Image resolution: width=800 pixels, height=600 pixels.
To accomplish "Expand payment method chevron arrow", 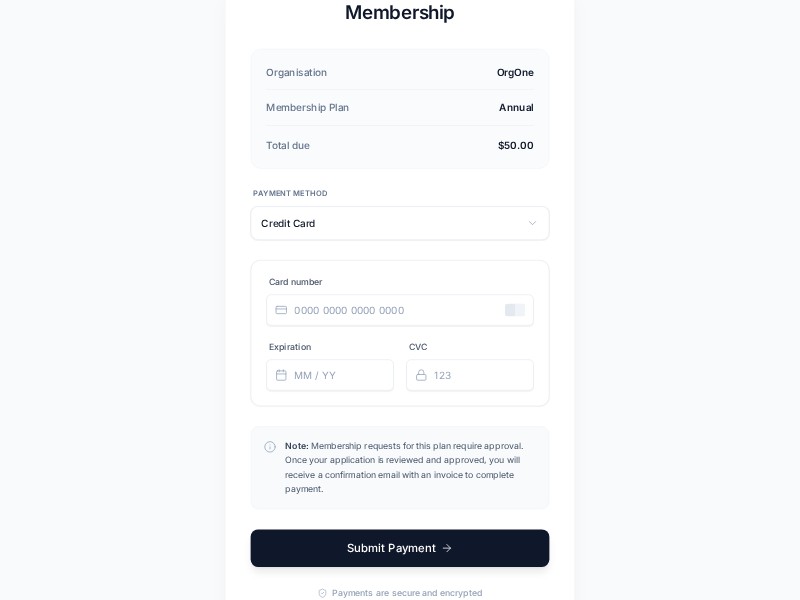I will click(x=532, y=223).
